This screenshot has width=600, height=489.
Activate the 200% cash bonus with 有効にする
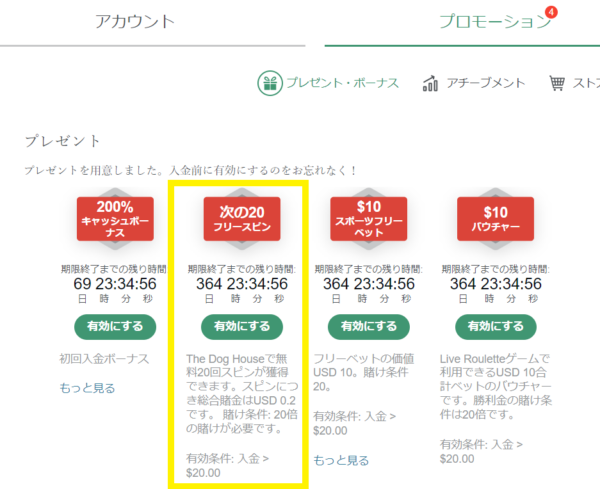point(115,327)
